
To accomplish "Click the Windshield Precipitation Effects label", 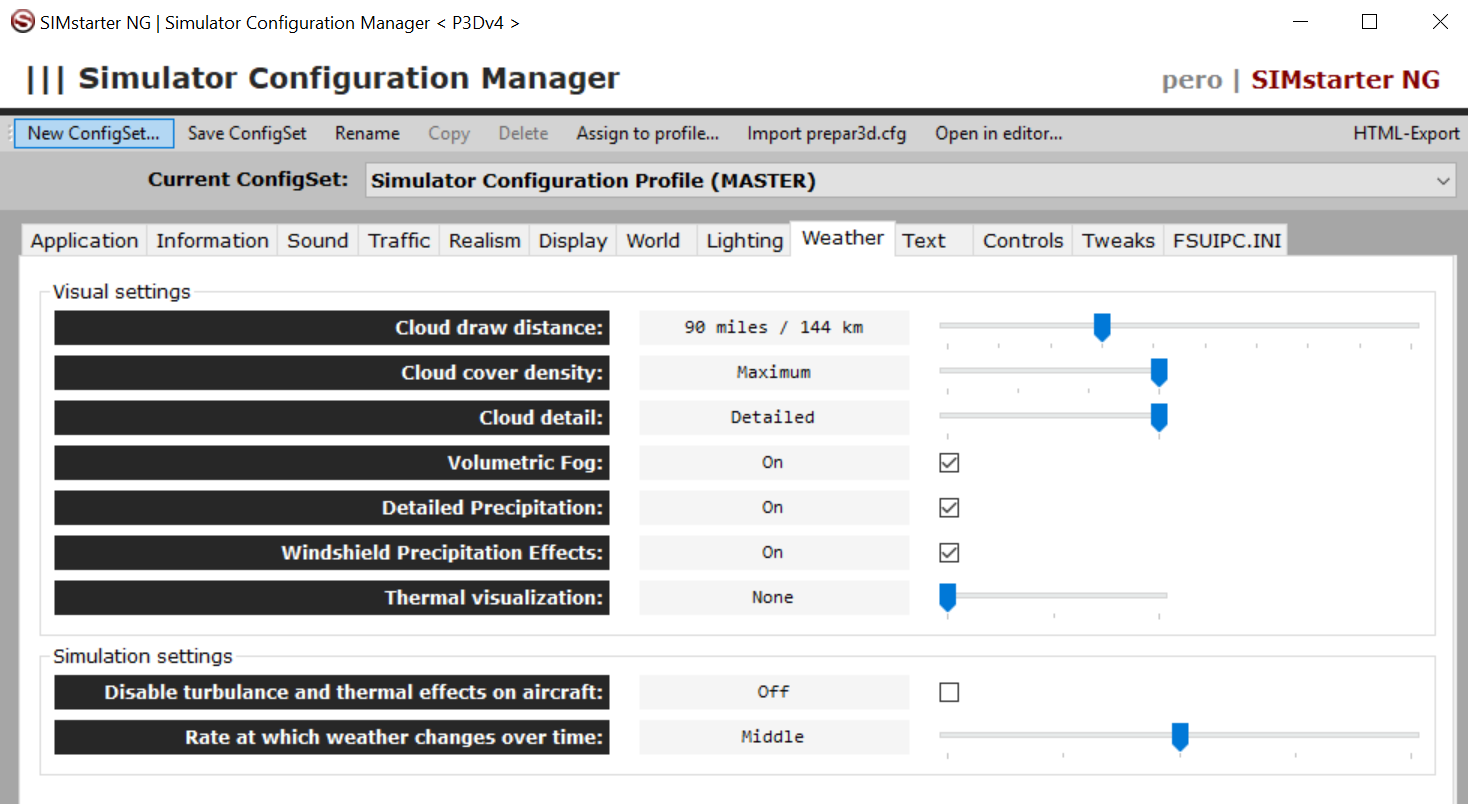I will point(332,552).
